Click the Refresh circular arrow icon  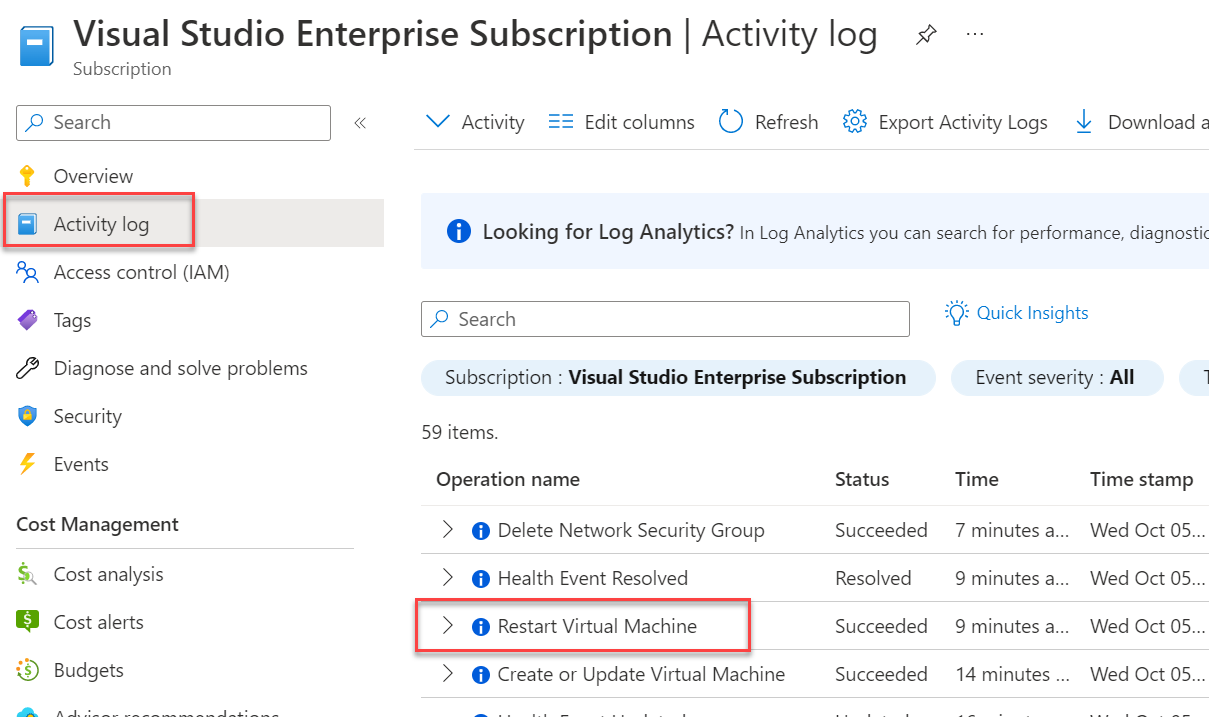click(731, 122)
